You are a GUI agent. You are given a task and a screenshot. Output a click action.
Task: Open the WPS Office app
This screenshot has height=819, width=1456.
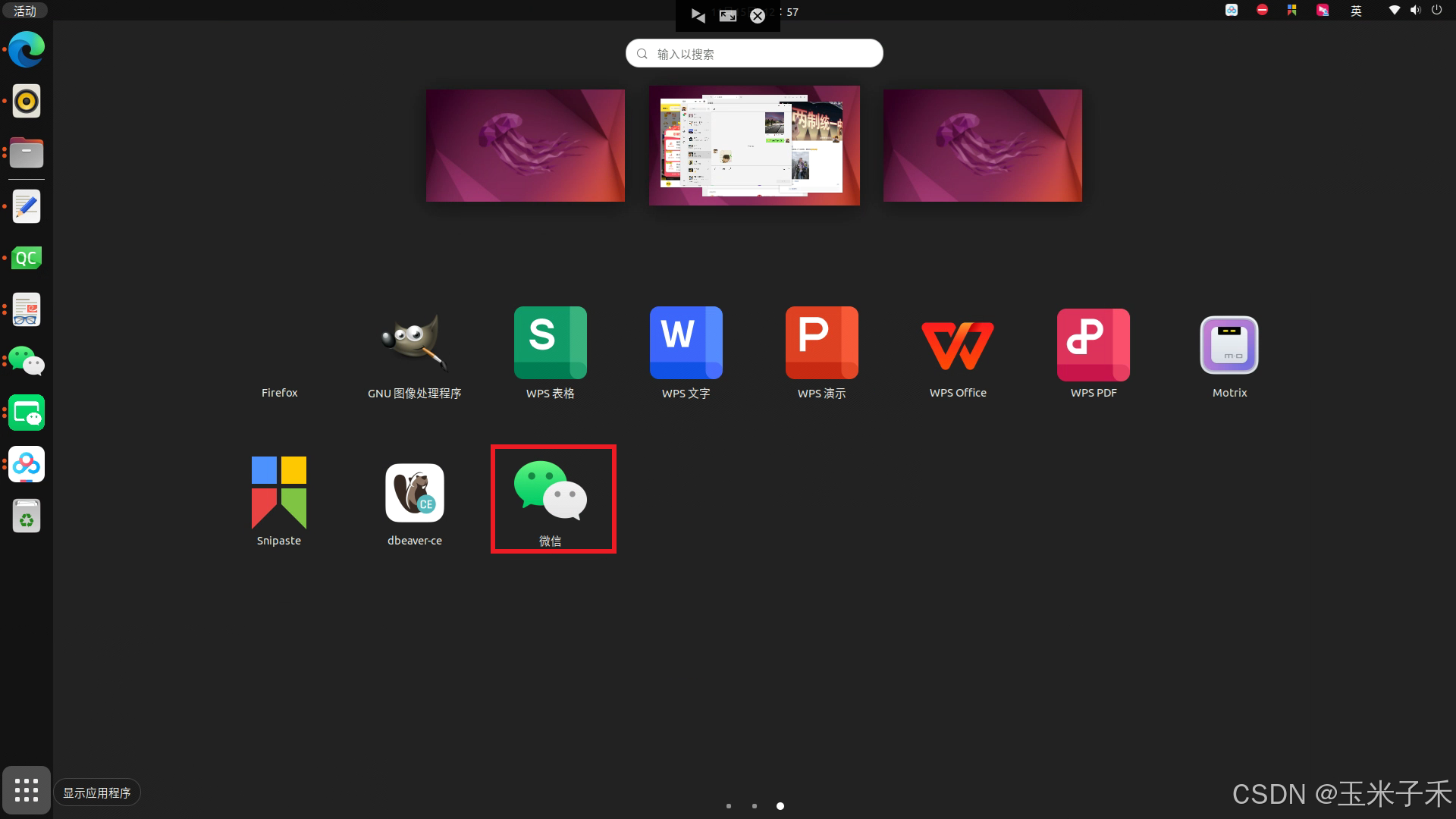pos(957,344)
